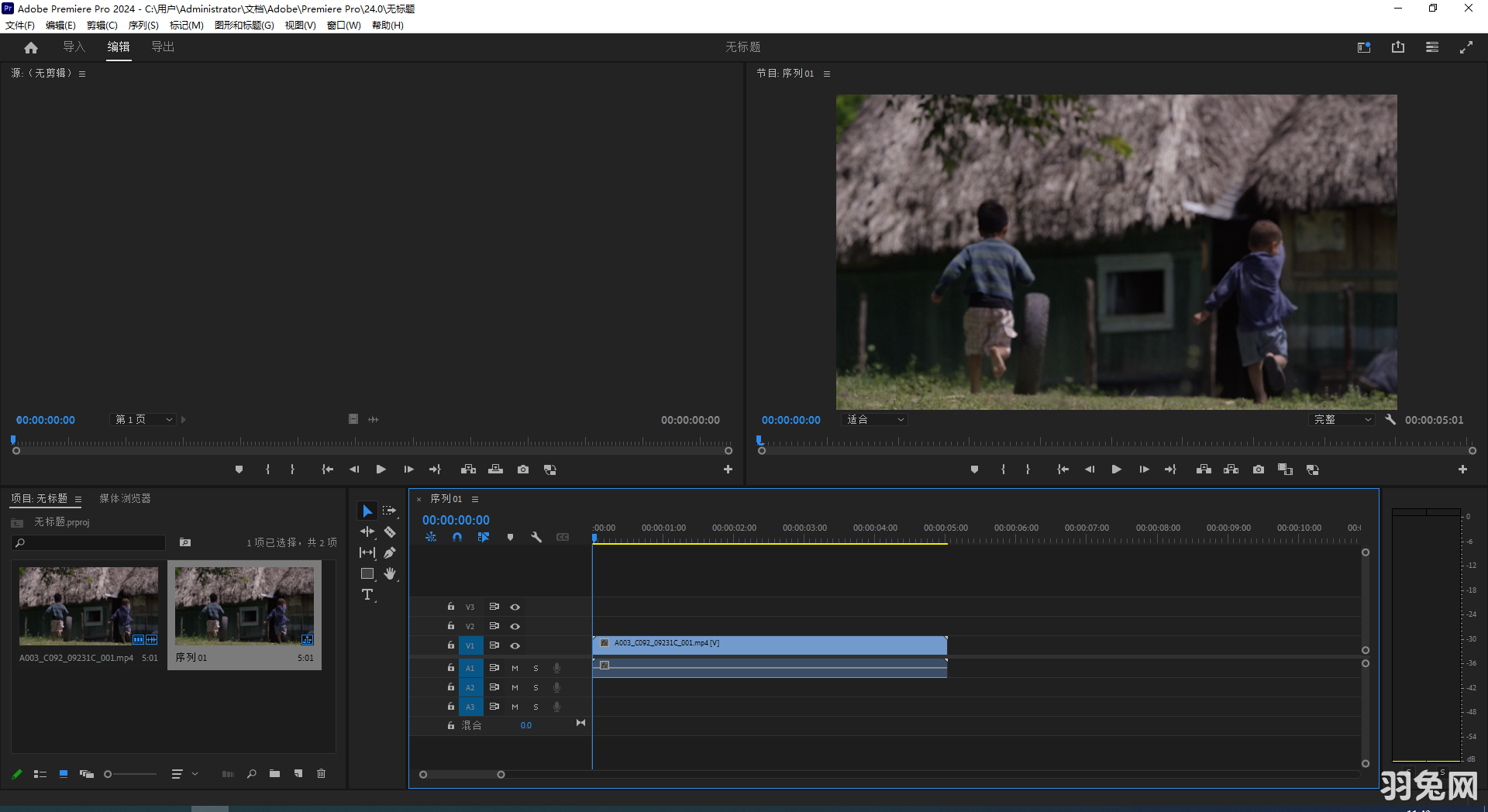
Task: Select the Hand tool
Action: pos(390,573)
